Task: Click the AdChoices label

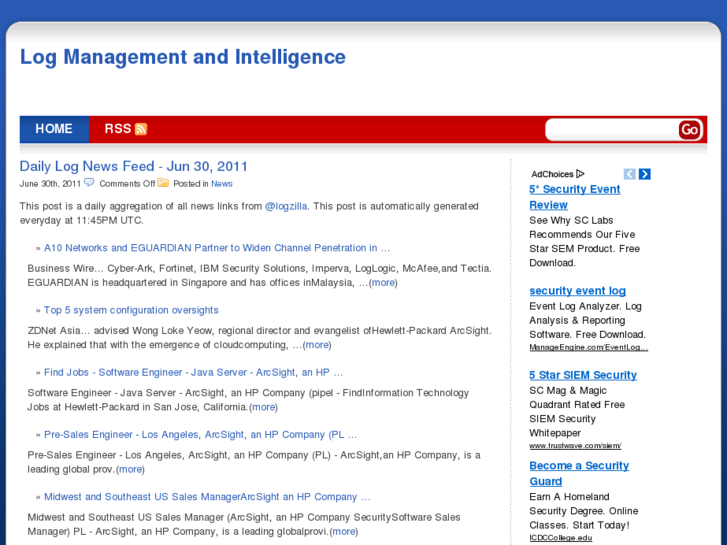Action: tap(552, 174)
